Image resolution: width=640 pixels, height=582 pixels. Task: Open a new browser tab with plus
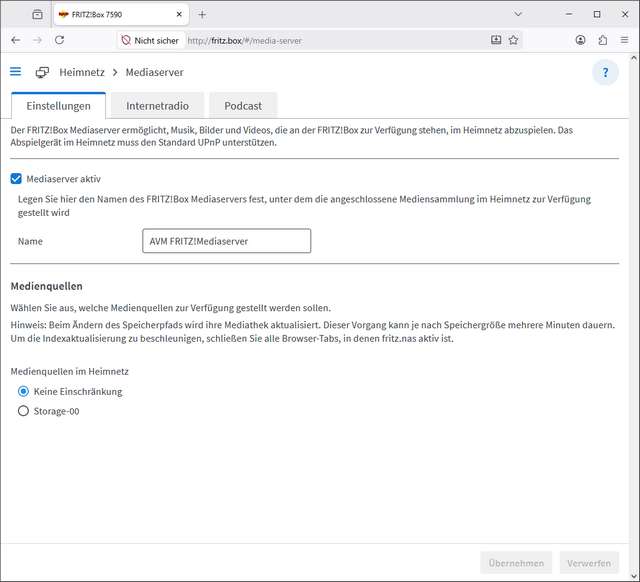coord(202,15)
